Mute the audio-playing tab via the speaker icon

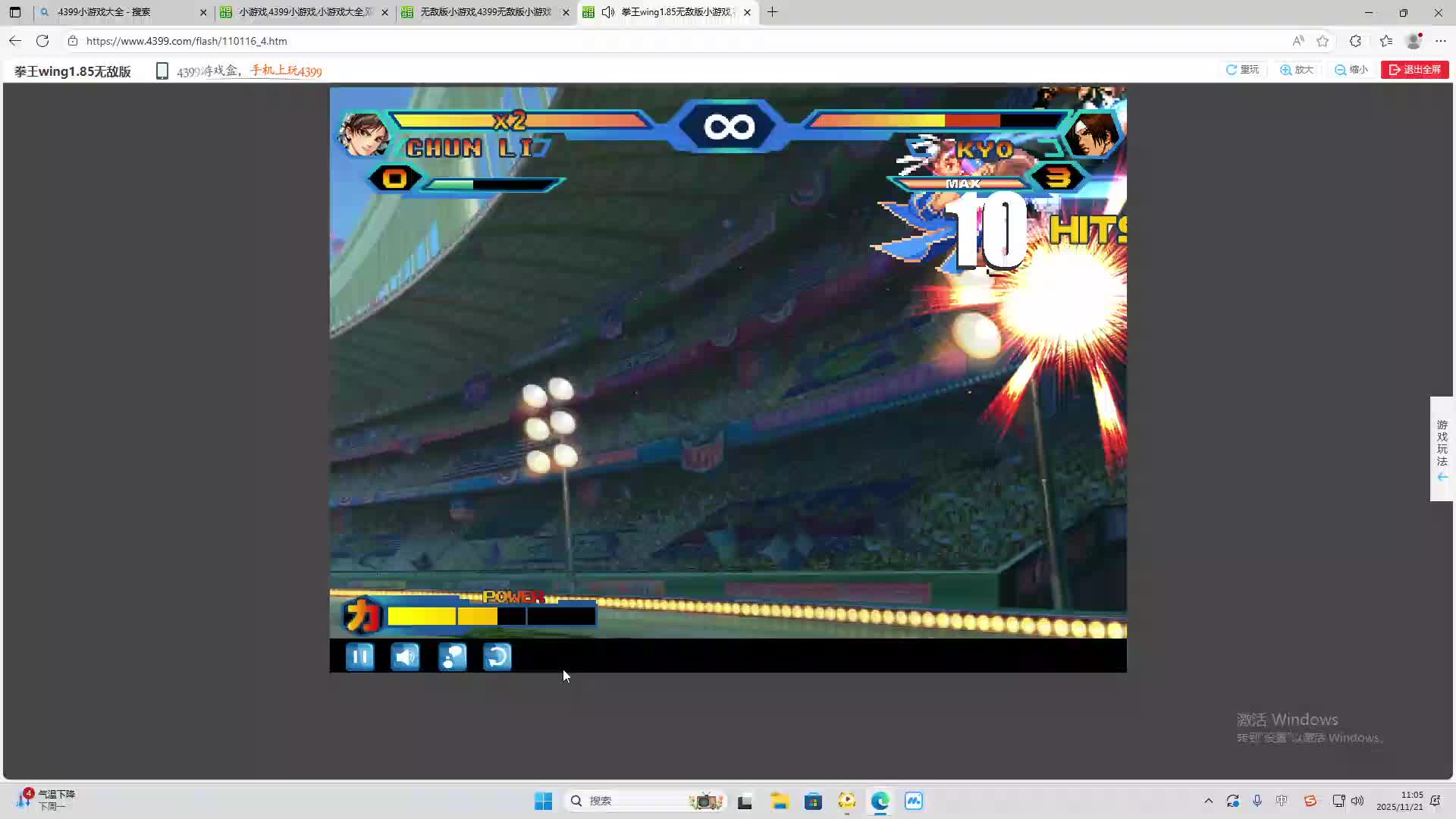[x=608, y=12]
